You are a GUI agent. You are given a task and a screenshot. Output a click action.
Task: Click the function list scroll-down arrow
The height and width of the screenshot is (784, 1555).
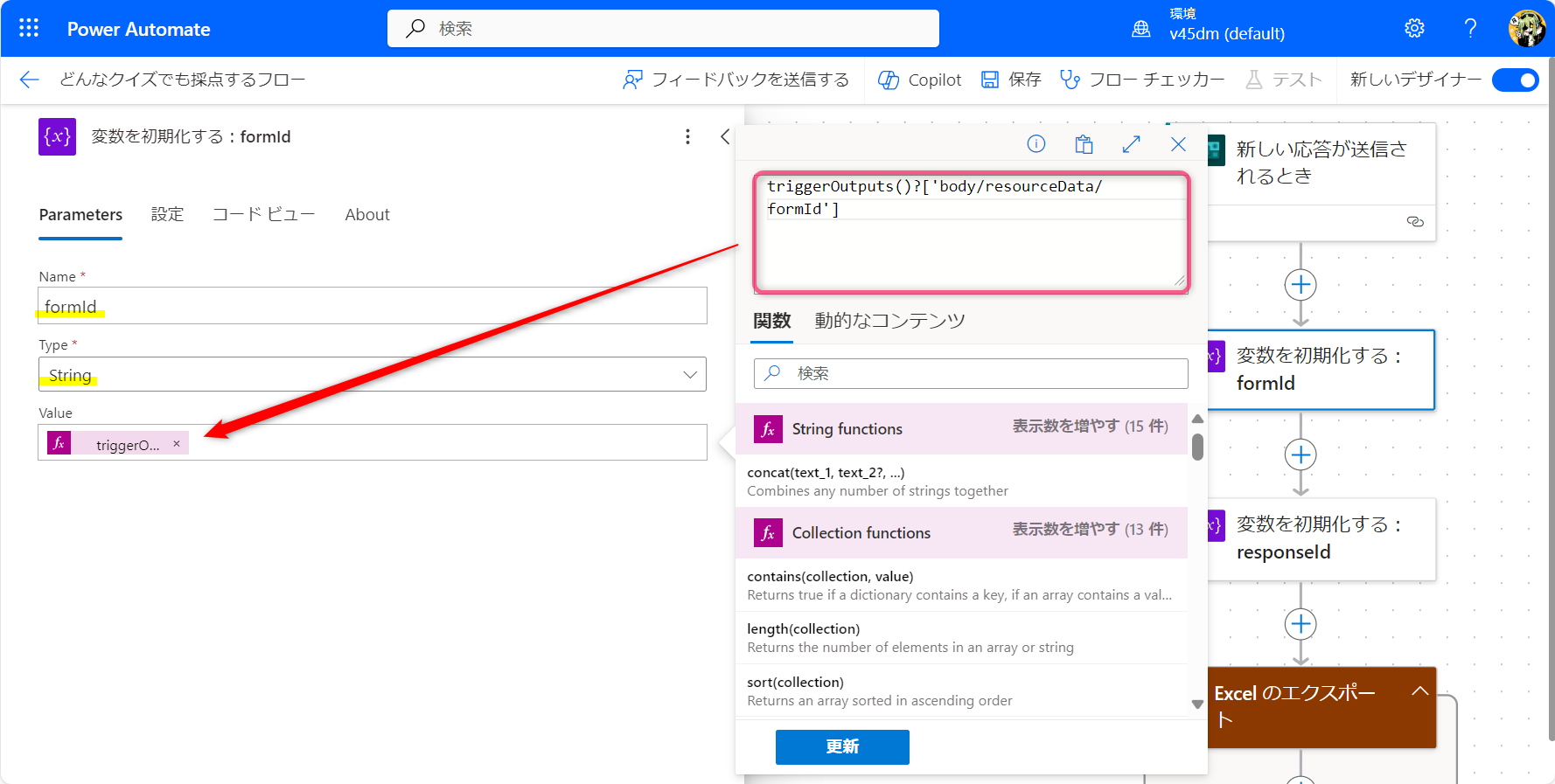pyautogui.click(x=1197, y=704)
